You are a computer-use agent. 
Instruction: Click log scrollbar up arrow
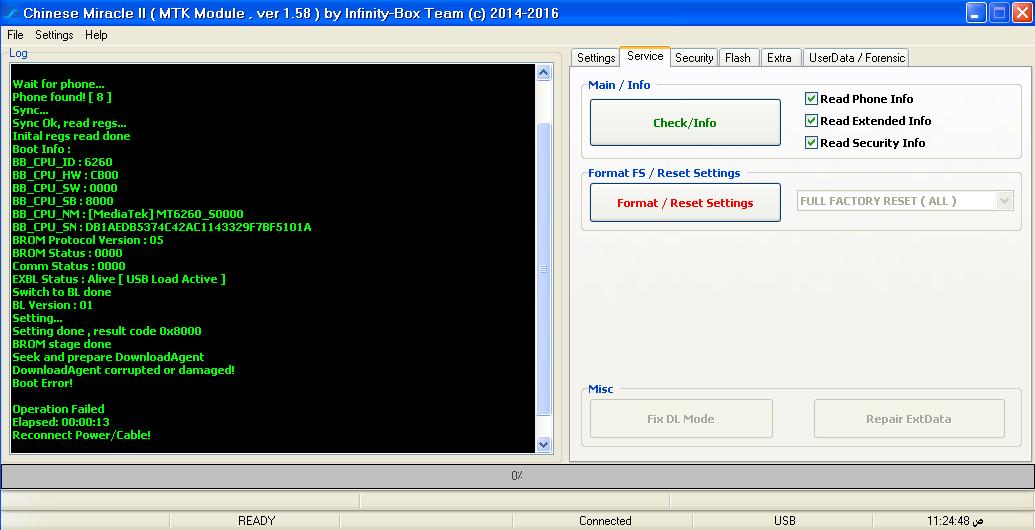(543, 73)
